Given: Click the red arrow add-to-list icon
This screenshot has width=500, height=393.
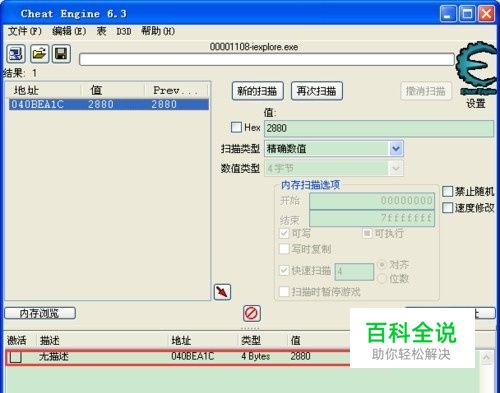Looking at the screenshot, I should [x=222, y=292].
